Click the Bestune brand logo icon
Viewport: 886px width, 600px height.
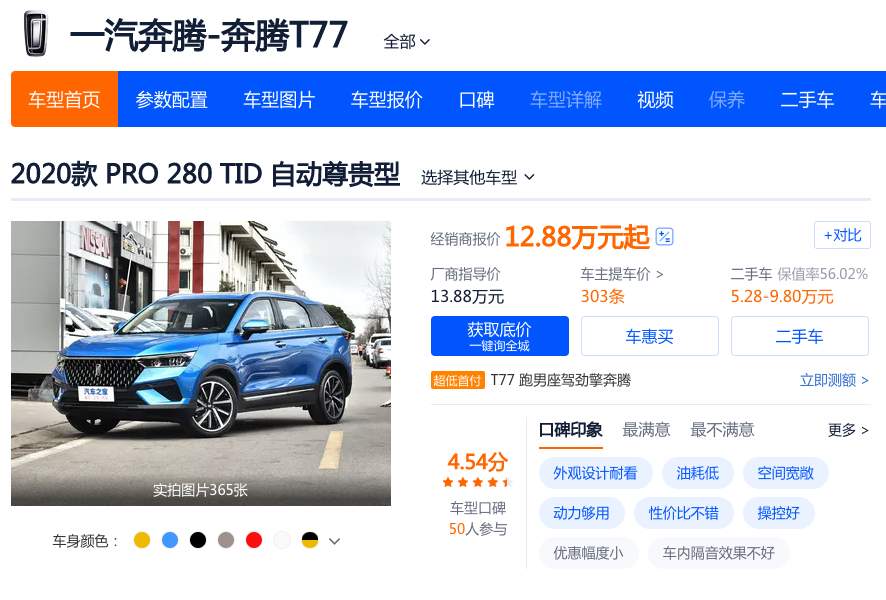click(35, 34)
